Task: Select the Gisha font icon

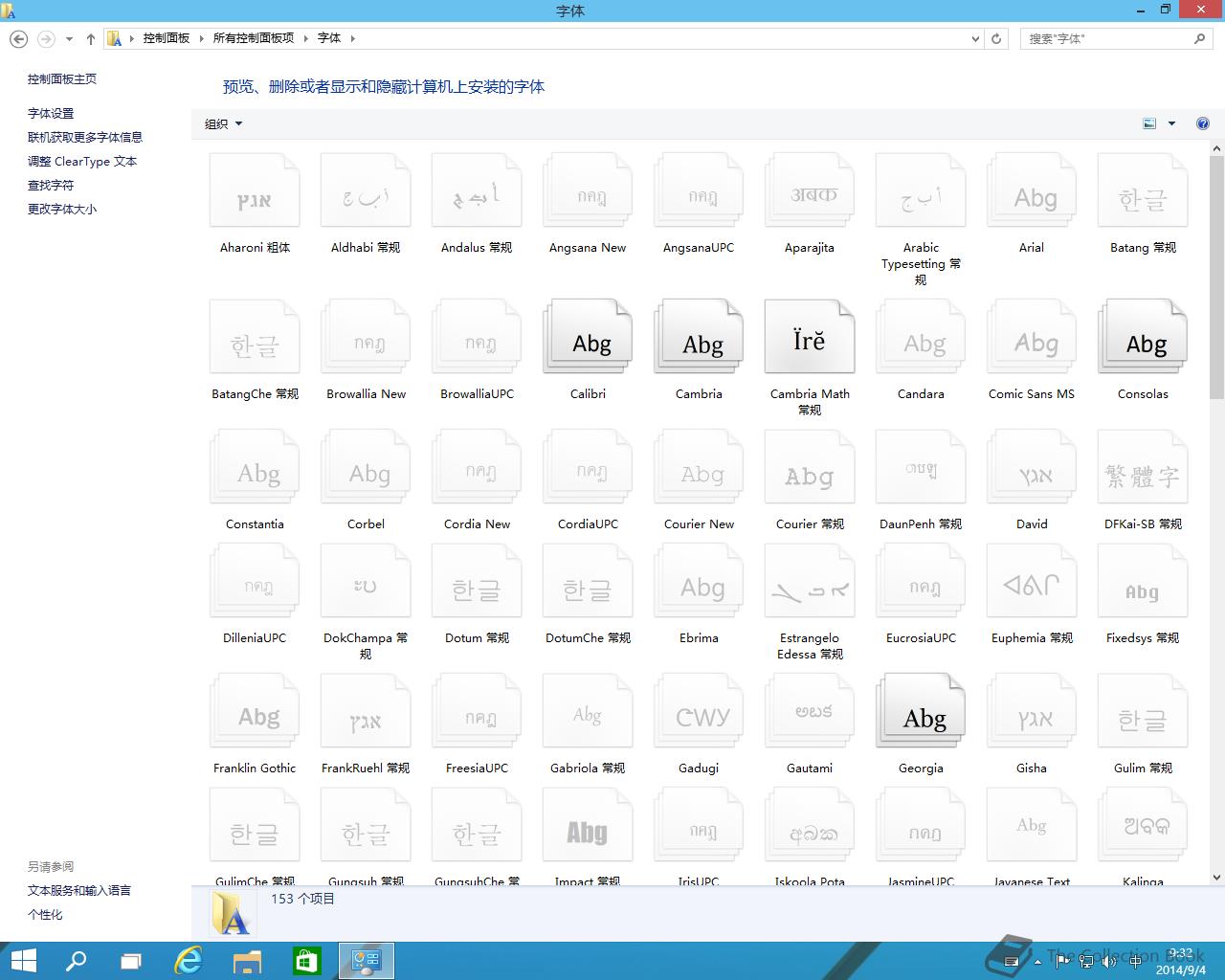Action: pos(1032,711)
